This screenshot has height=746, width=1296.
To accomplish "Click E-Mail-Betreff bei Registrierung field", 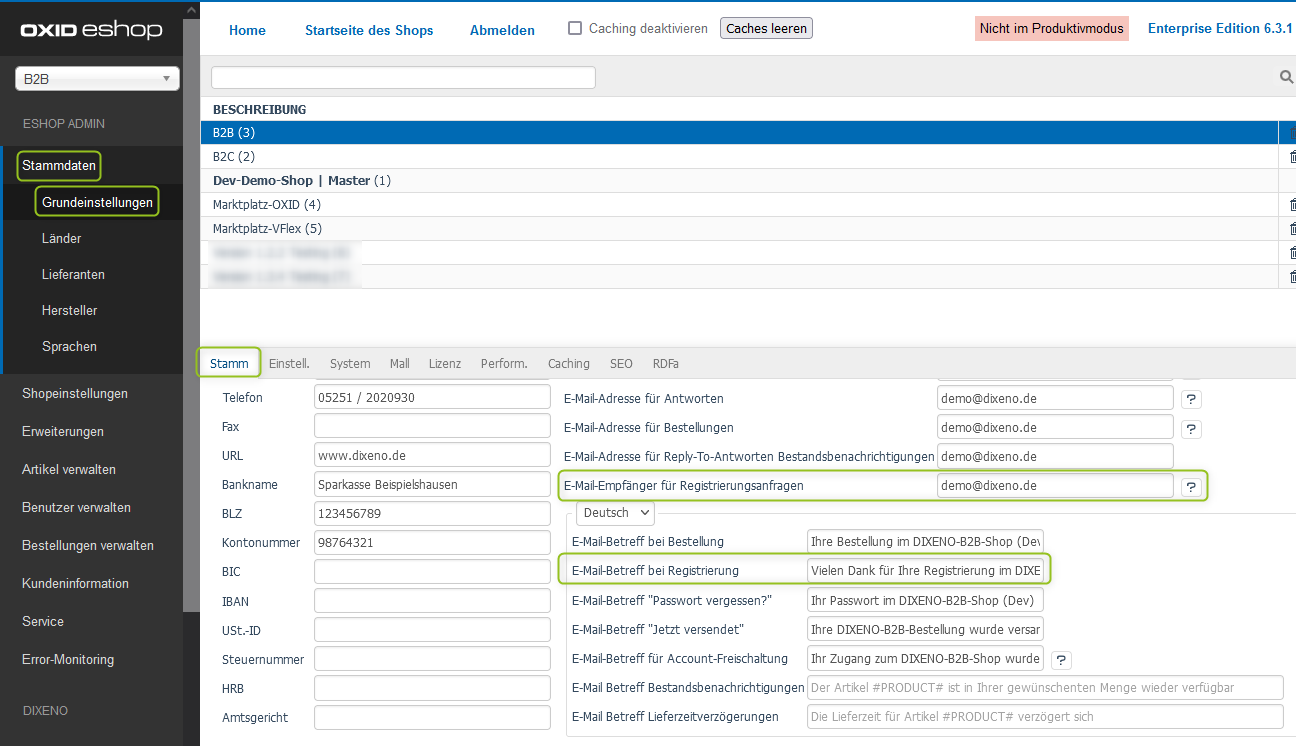I will pyautogui.click(x=926, y=570).
